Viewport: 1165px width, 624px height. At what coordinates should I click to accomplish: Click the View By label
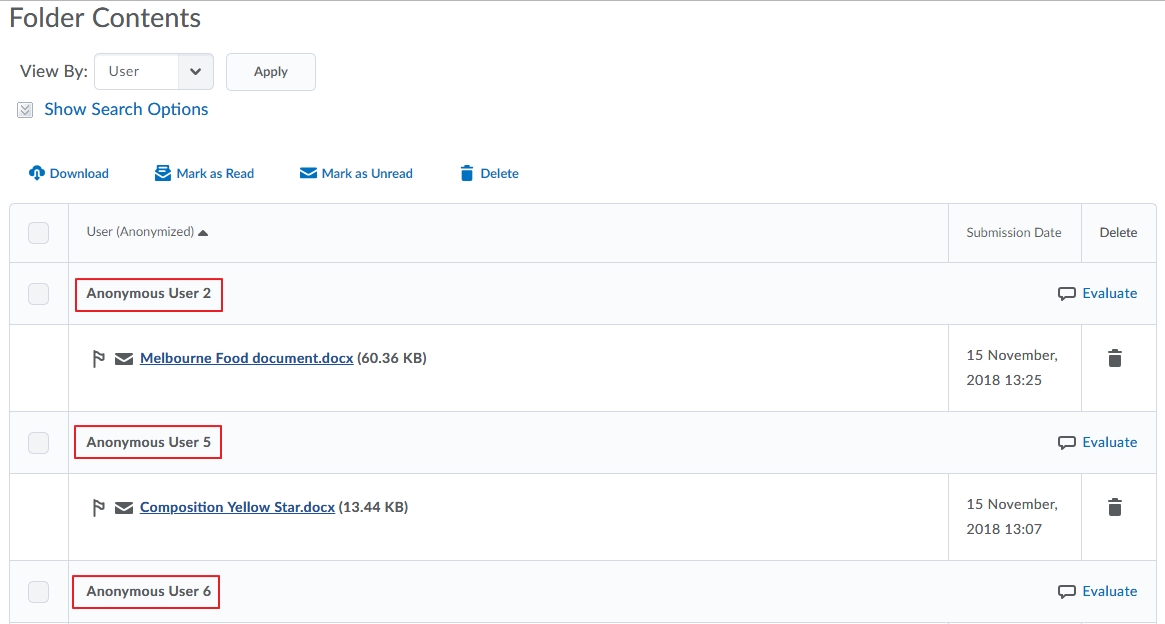pyautogui.click(x=53, y=71)
